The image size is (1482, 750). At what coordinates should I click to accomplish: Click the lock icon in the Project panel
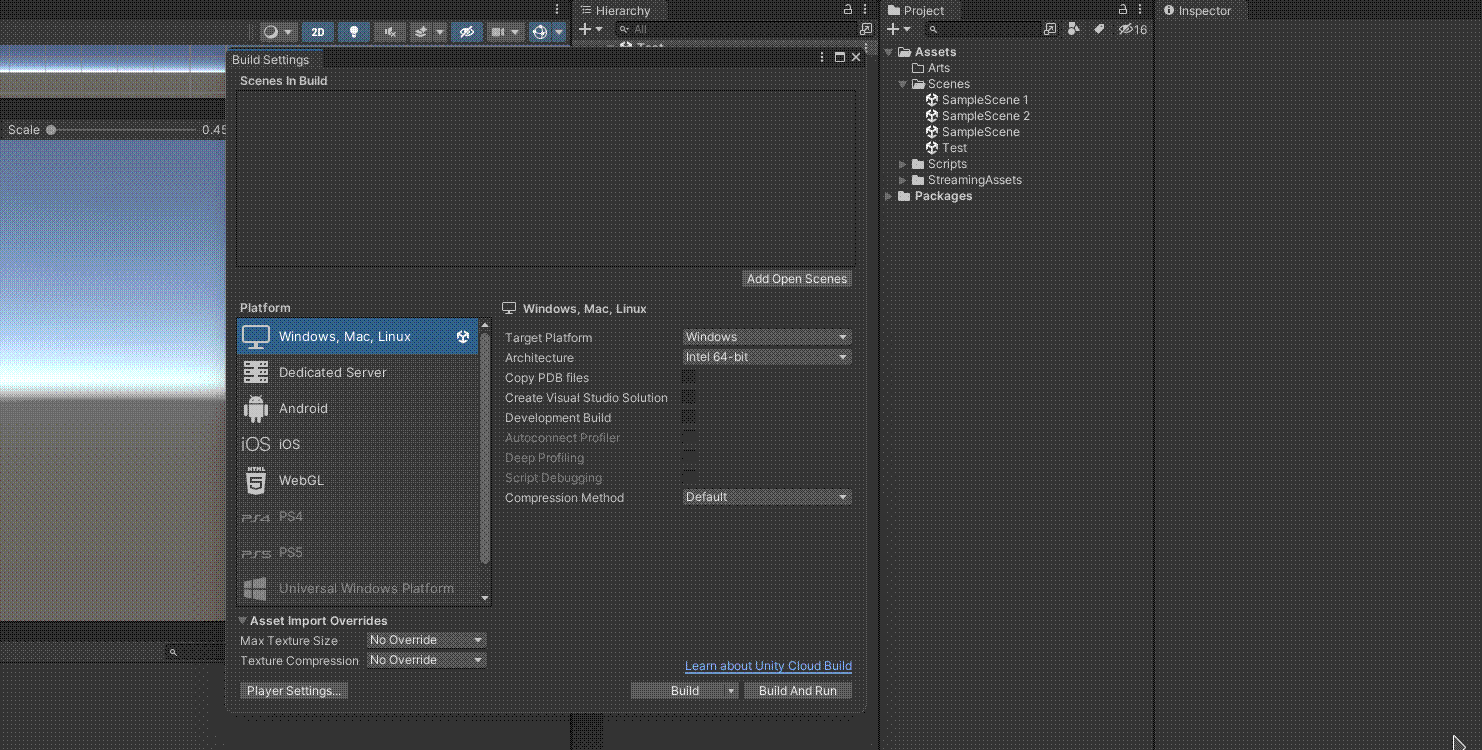(x=1122, y=10)
